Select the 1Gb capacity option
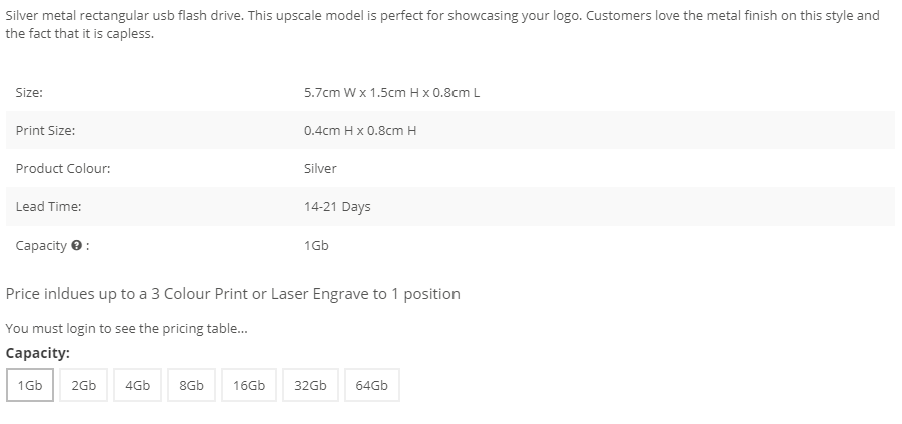Screen dimensions: 902x424 (x=30, y=385)
